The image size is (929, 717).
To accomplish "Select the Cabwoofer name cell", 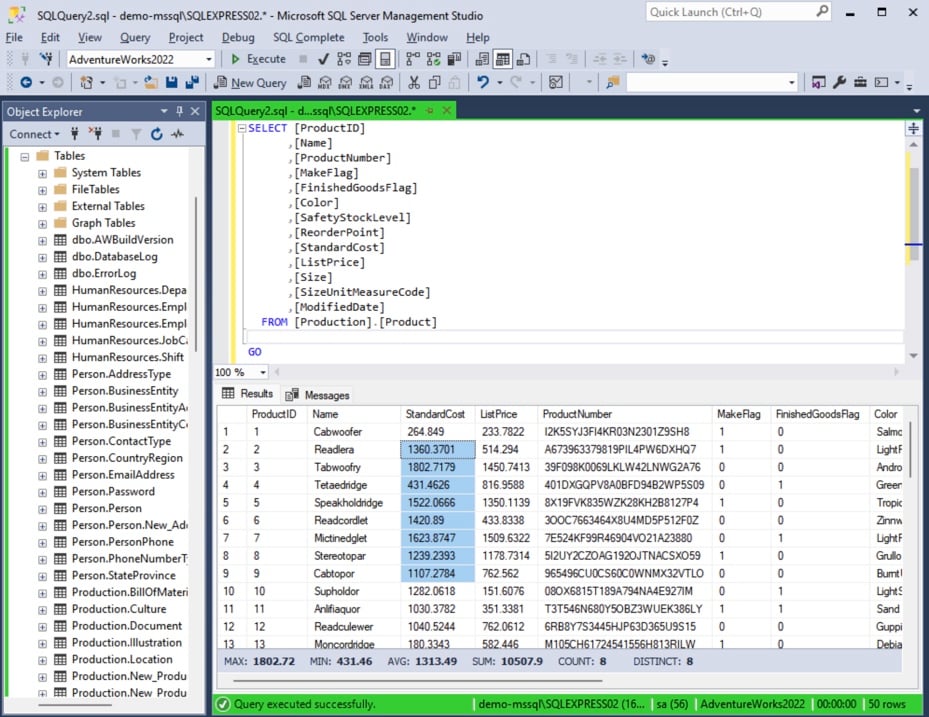I will 354,431.
